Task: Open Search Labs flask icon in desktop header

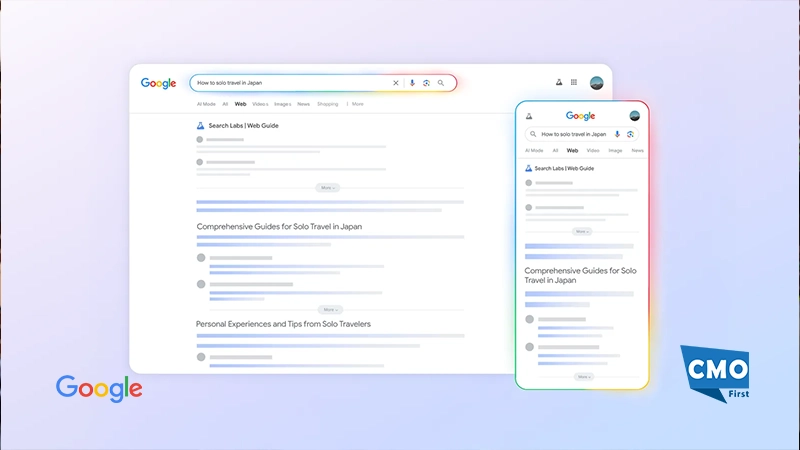Action: click(x=559, y=82)
